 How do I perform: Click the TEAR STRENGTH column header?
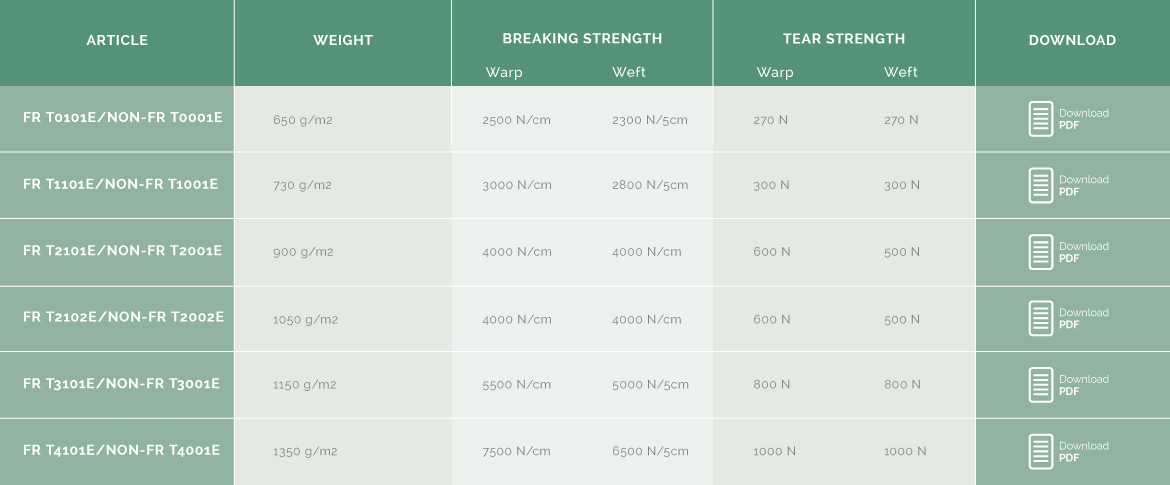(x=844, y=38)
